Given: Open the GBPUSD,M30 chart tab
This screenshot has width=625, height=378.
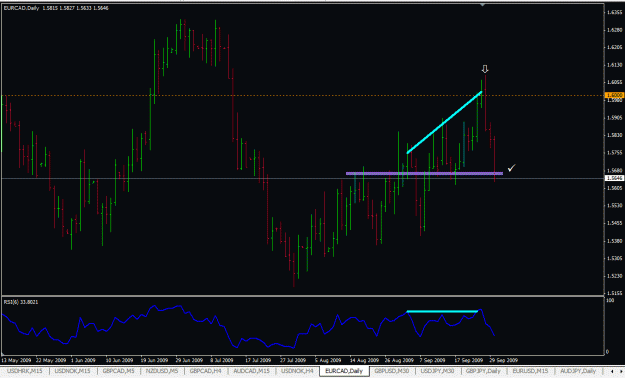Looking at the screenshot, I should coord(391,371).
